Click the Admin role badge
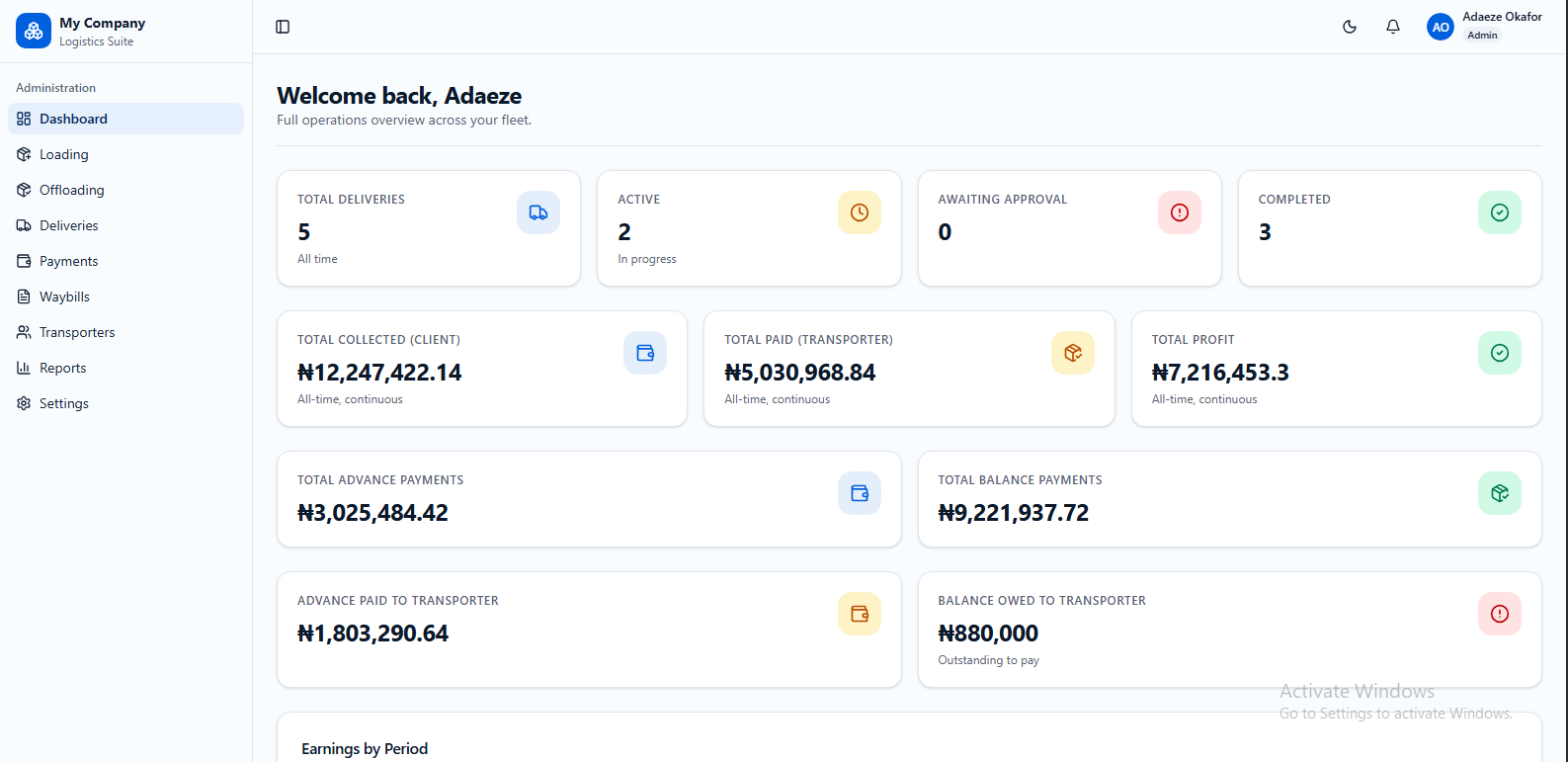 tap(1482, 36)
